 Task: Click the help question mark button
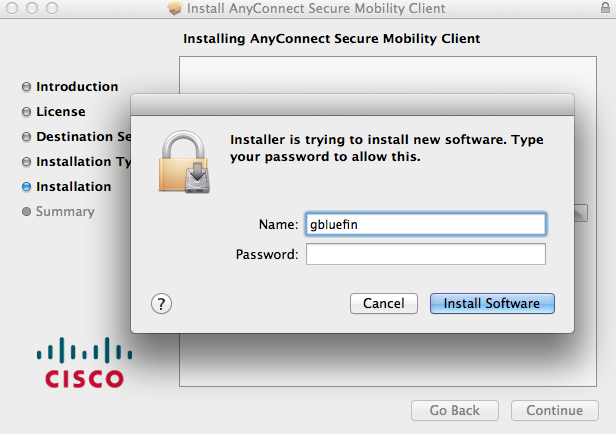pos(161,304)
